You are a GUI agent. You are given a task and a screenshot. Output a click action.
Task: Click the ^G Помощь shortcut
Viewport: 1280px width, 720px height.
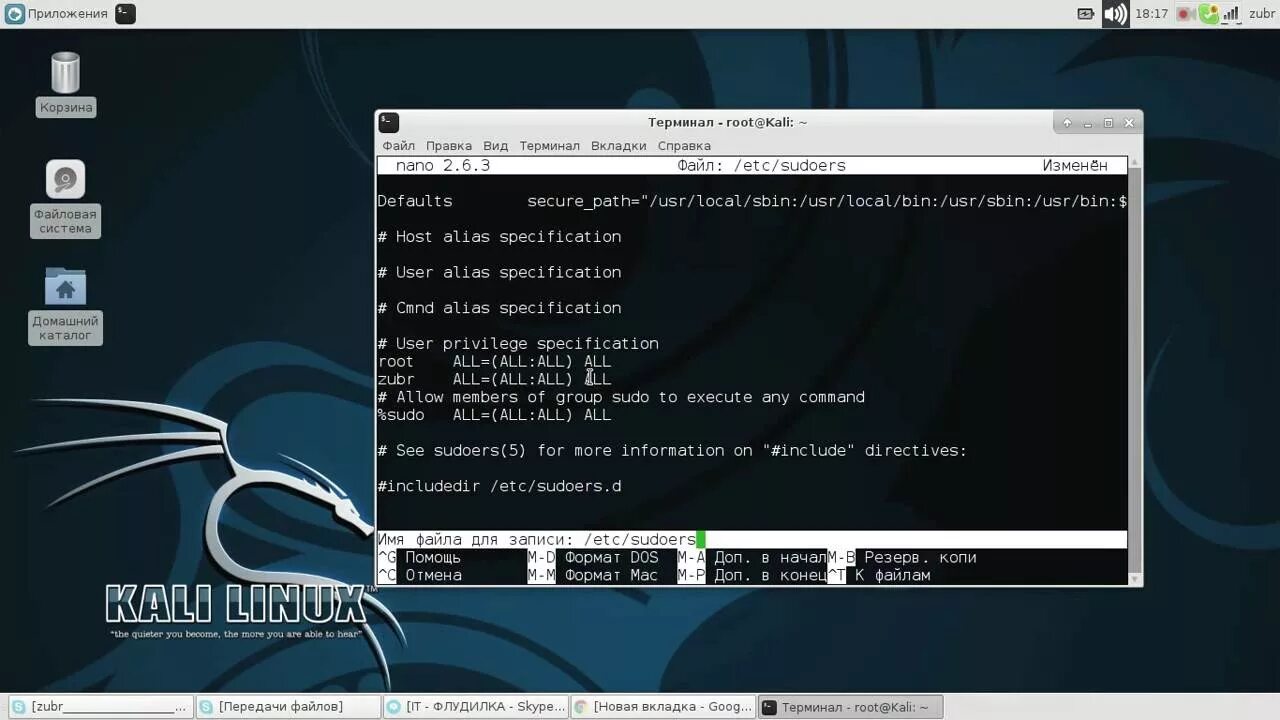(420, 558)
